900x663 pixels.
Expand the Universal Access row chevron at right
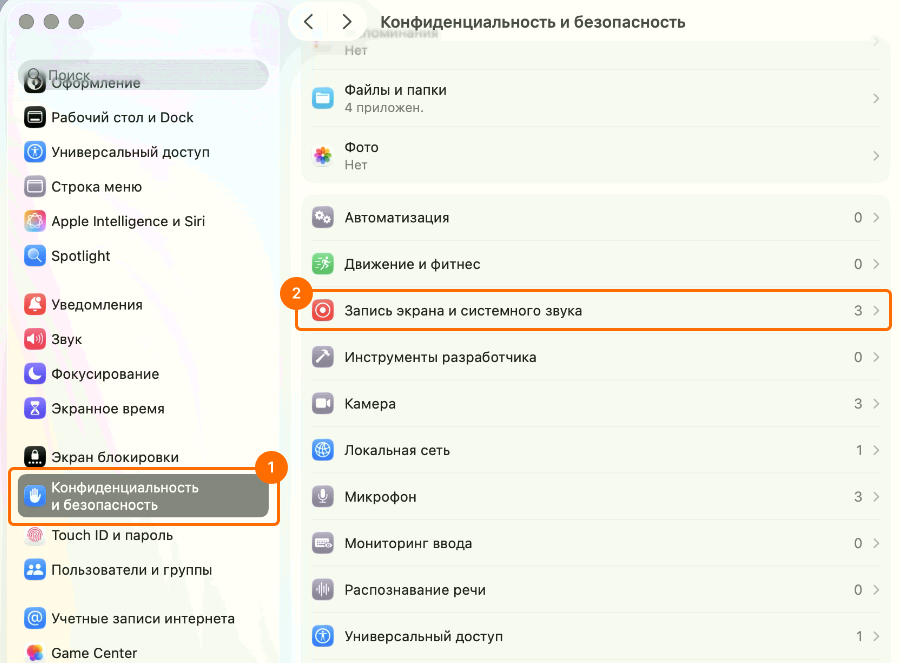876,637
